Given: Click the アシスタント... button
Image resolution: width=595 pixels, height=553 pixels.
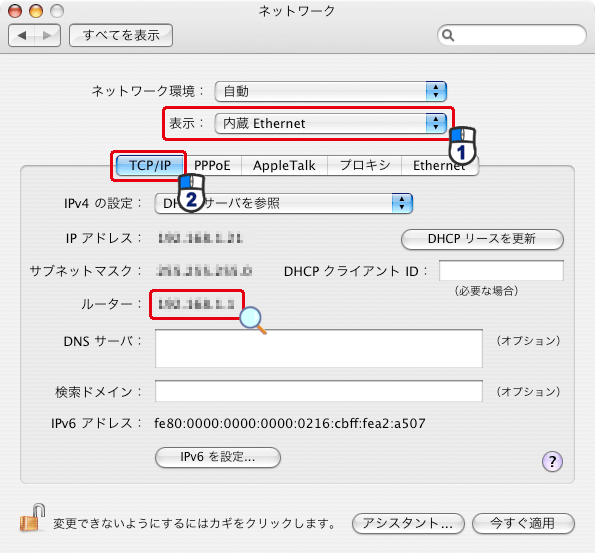Looking at the screenshot, I should [x=408, y=523].
